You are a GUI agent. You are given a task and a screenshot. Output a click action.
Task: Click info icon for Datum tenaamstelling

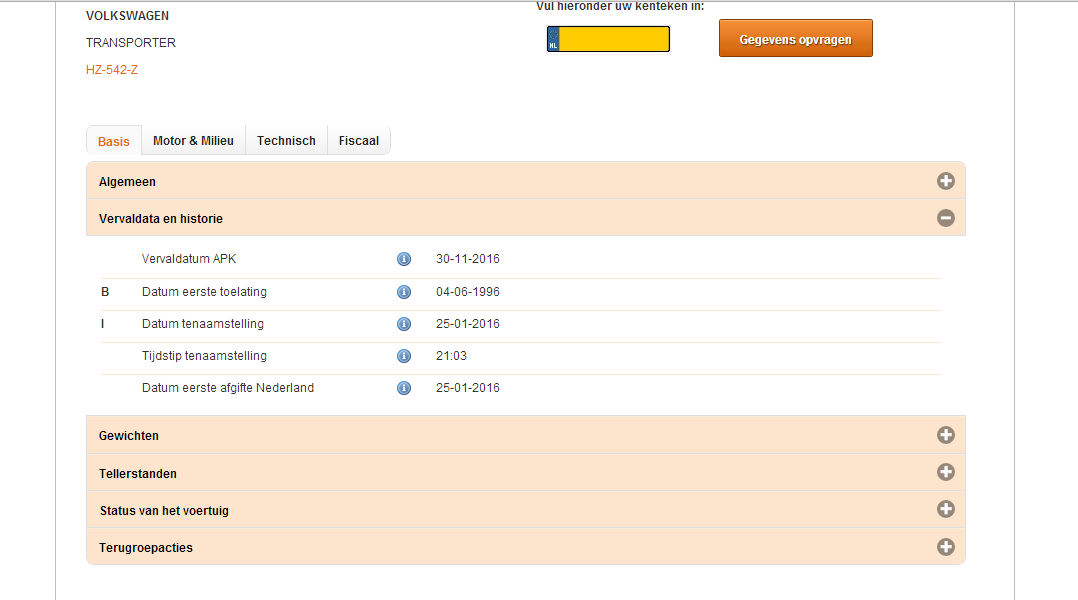404,324
